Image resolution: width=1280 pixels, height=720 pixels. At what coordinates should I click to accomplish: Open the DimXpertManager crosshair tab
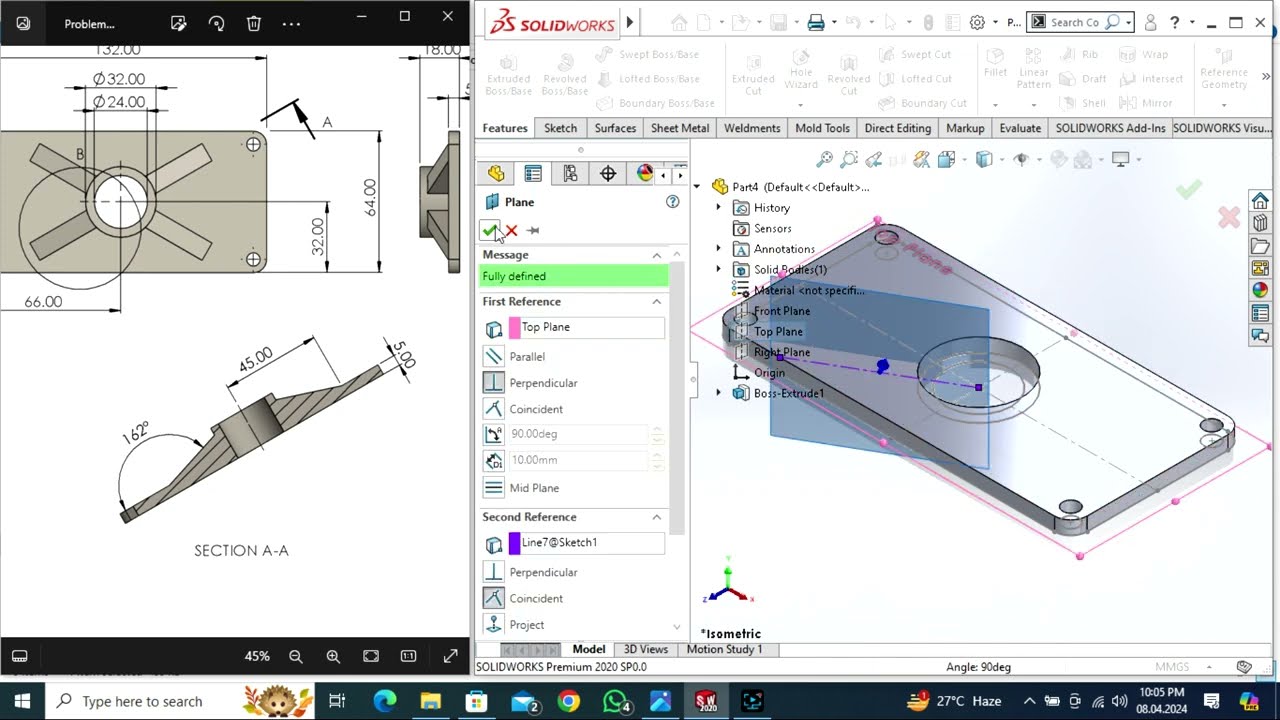tap(608, 174)
